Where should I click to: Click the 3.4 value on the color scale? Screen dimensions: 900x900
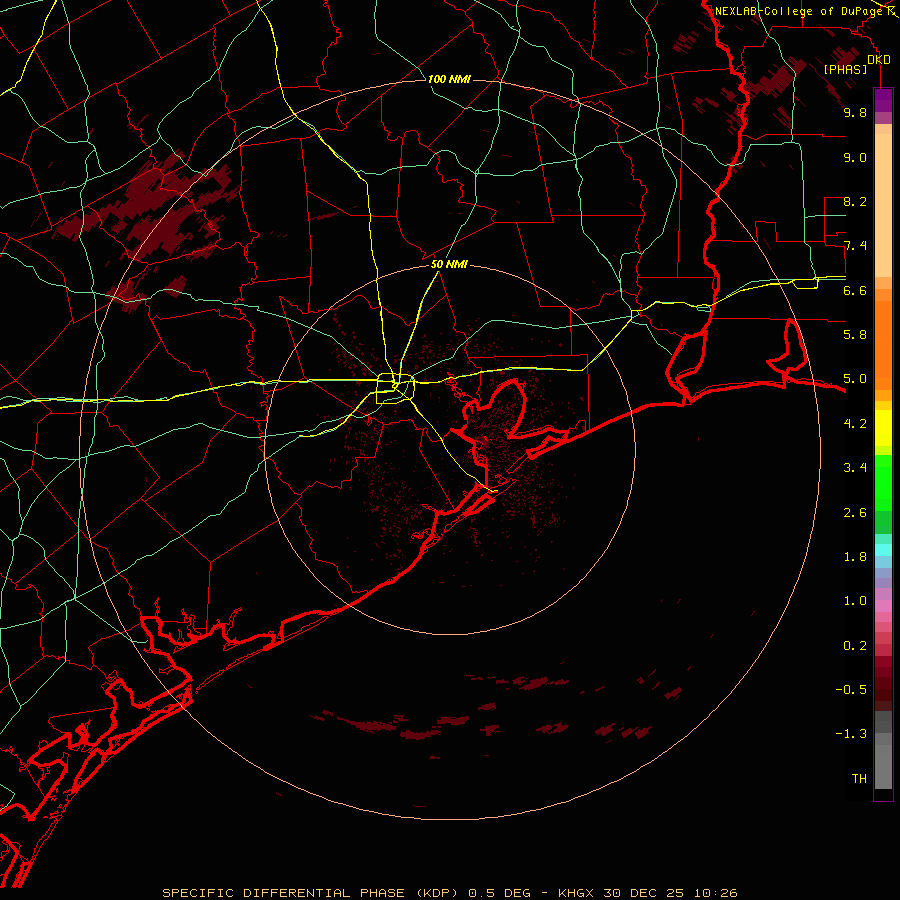pyautogui.click(x=855, y=468)
